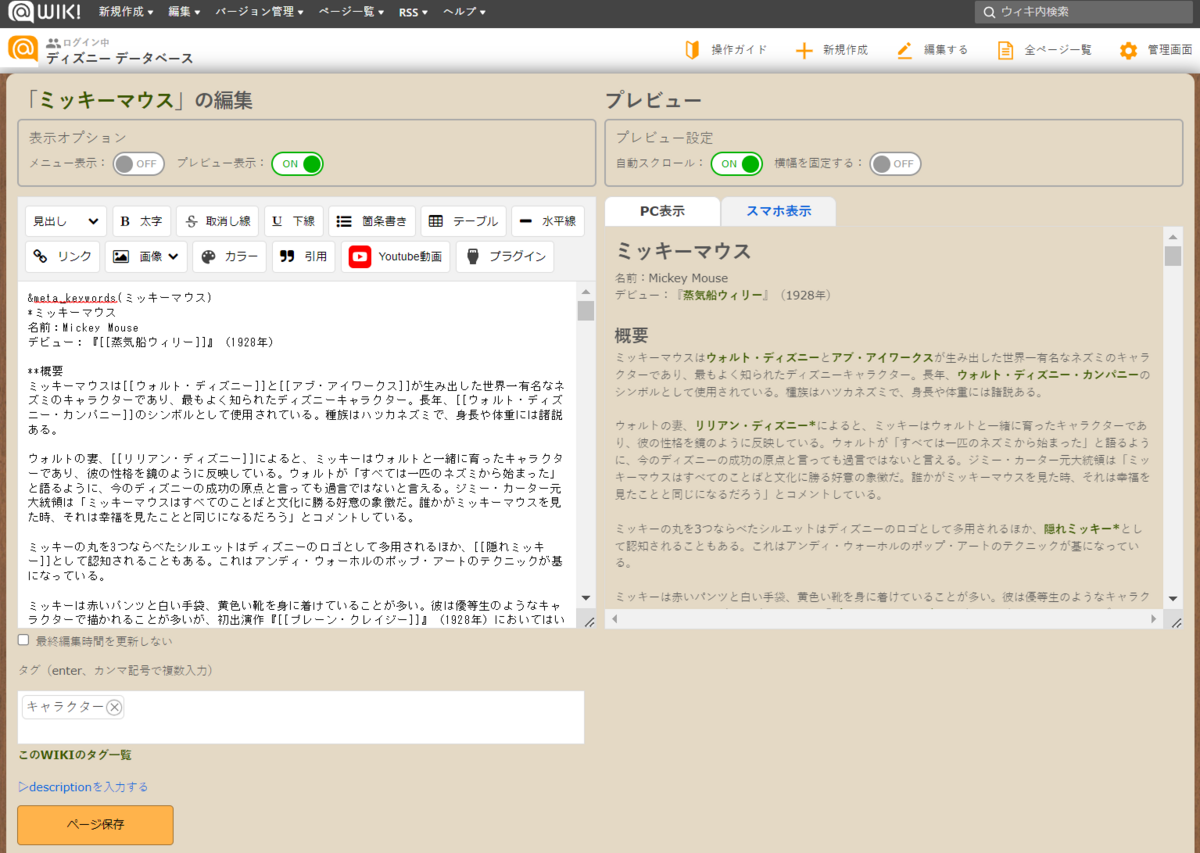
Task: Open ウォルト・ディズニー link in preview
Action: (x=762, y=357)
